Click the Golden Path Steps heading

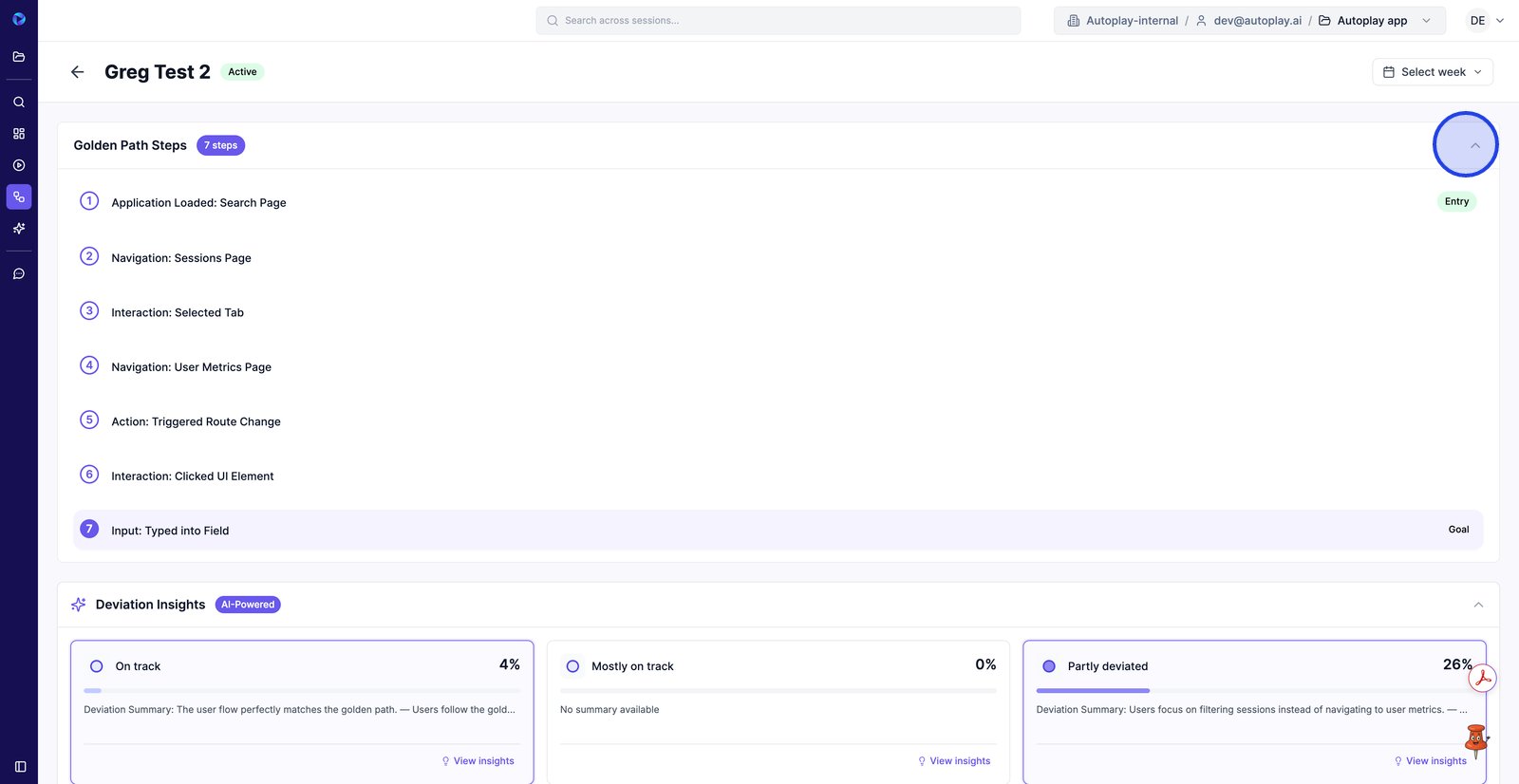[130, 145]
